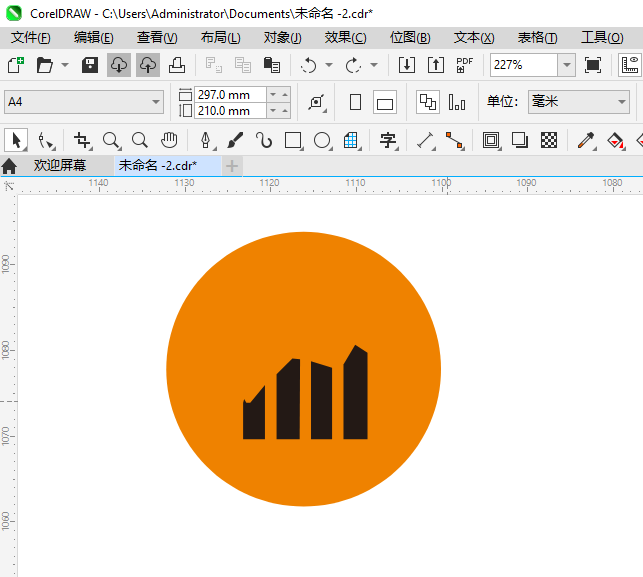
Task: Select the Pen drawing tool
Action: click(206, 140)
